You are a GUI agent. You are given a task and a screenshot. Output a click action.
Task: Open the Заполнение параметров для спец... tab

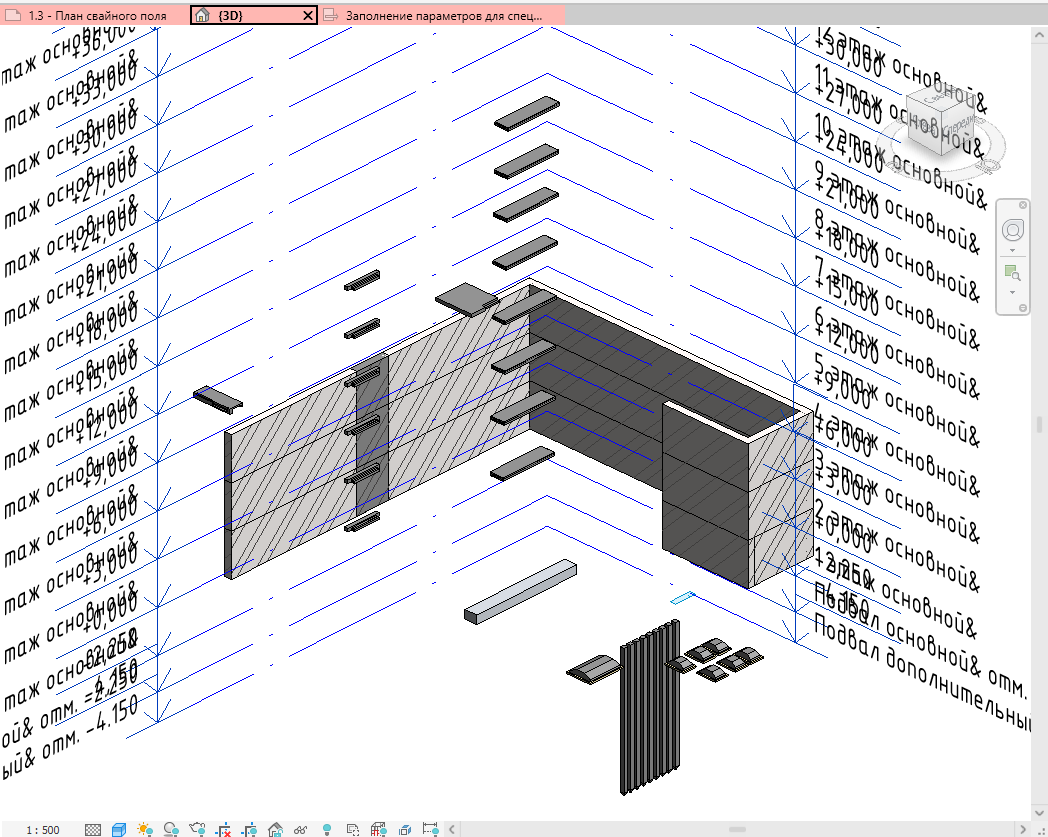442,15
